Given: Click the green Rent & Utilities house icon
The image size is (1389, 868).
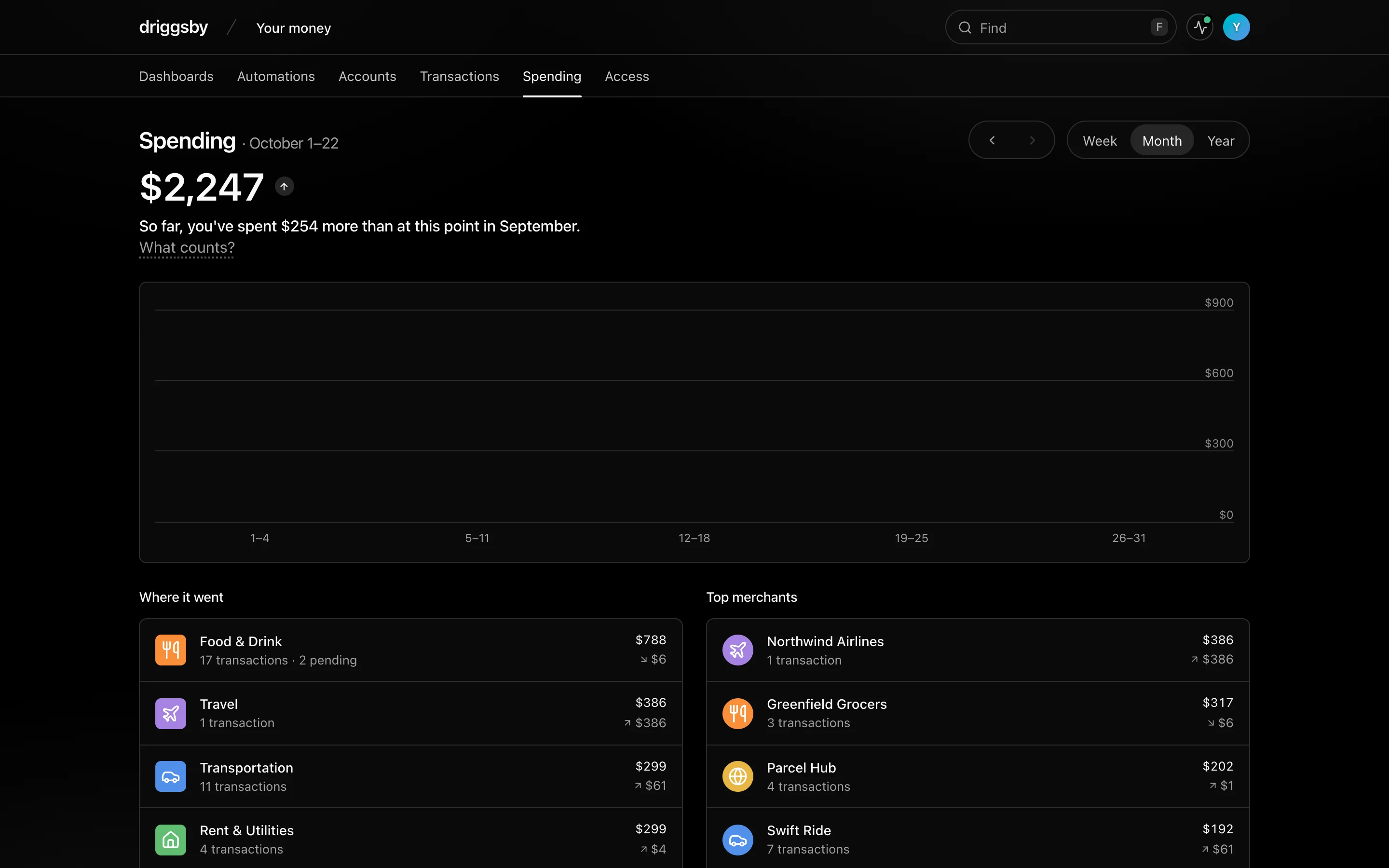Looking at the screenshot, I should point(170,840).
